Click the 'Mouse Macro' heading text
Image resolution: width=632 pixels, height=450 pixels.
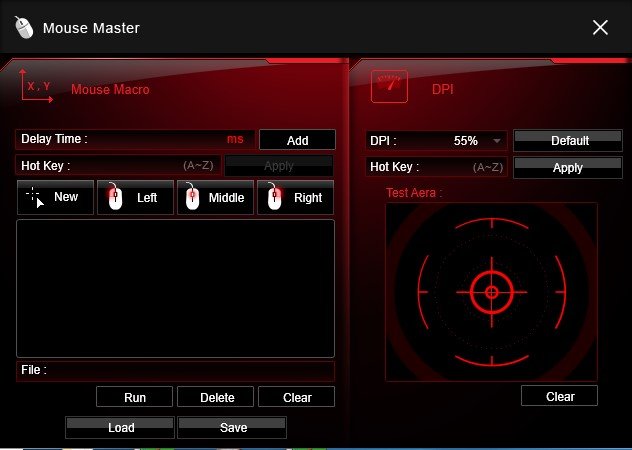[x=110, y=89]
